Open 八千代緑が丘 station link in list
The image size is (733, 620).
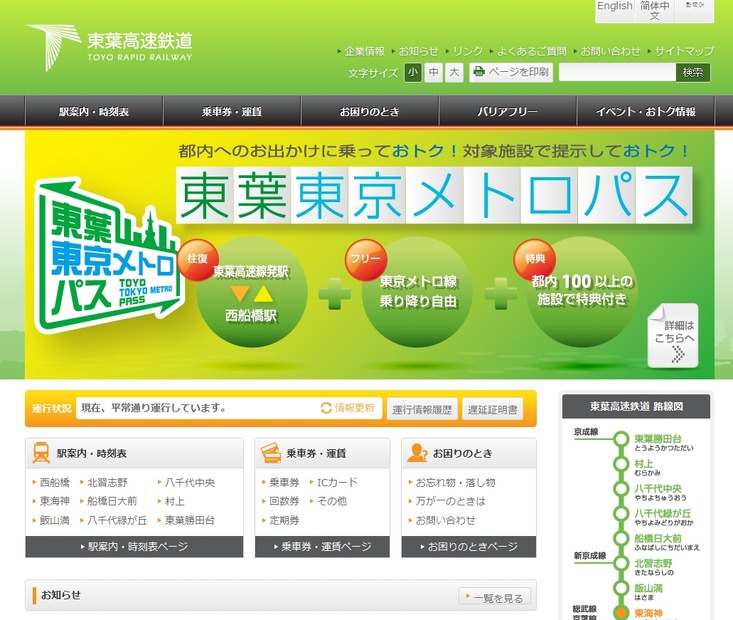point(117,520)
